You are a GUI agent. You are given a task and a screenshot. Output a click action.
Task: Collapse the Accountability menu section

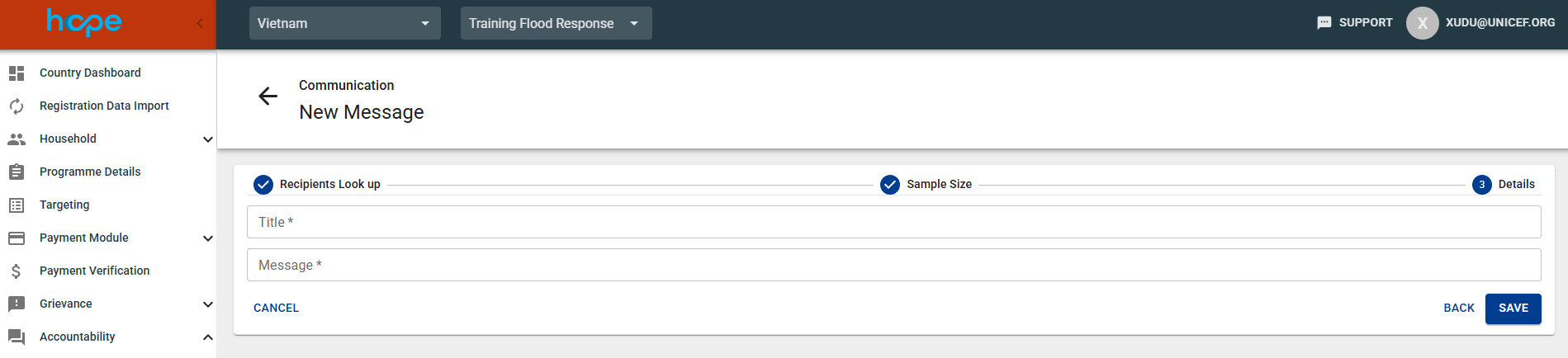[207, 337]
